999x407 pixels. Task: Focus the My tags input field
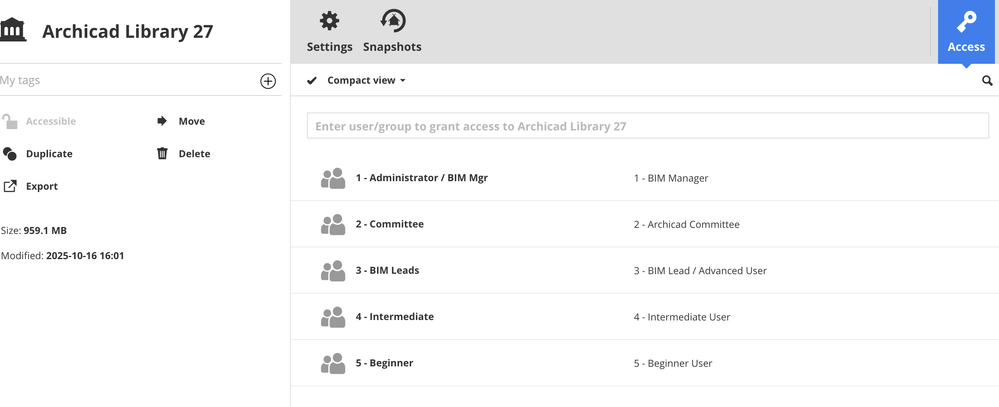[127, 80]
